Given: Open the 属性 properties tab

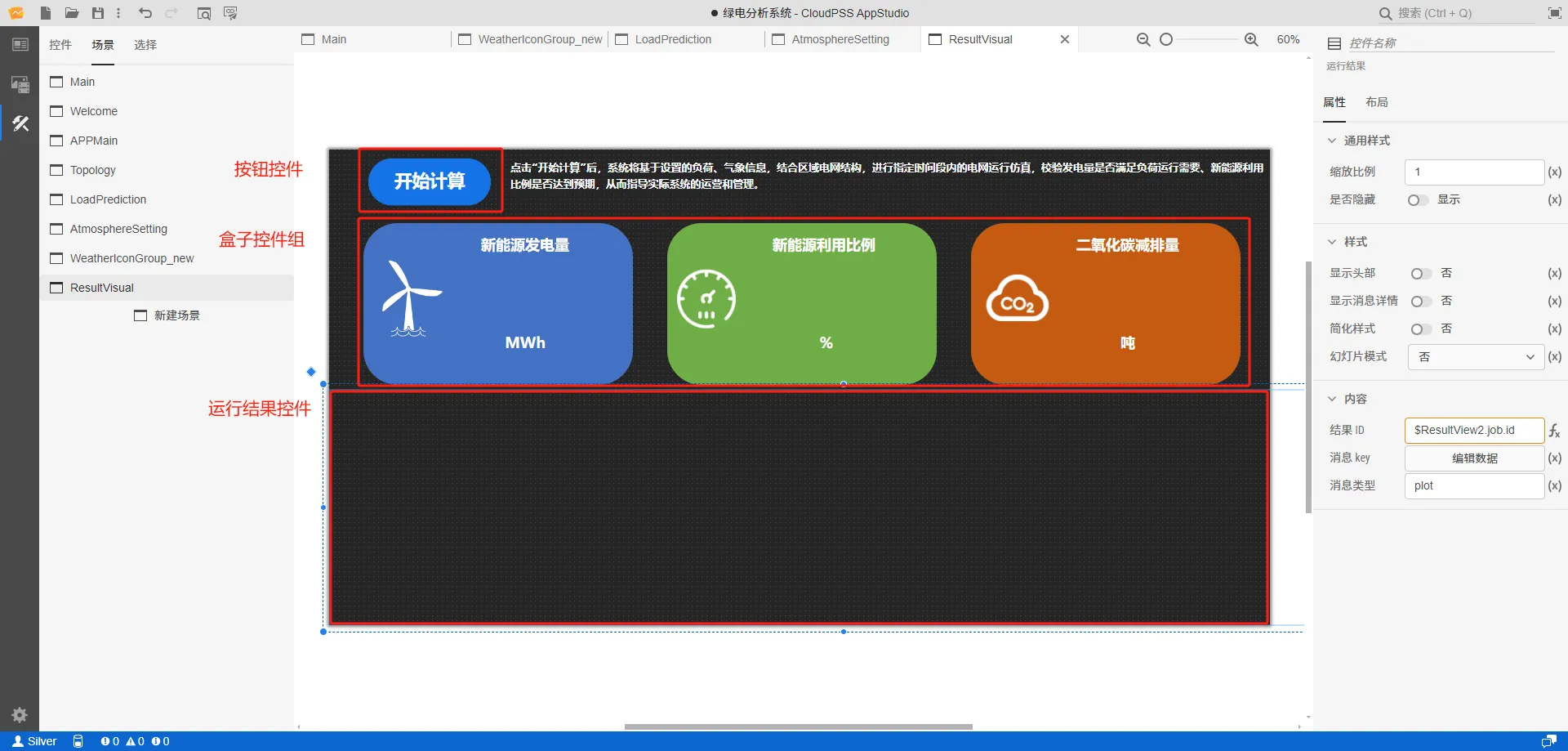Looking at the screenshot, I should point(1334,102).
